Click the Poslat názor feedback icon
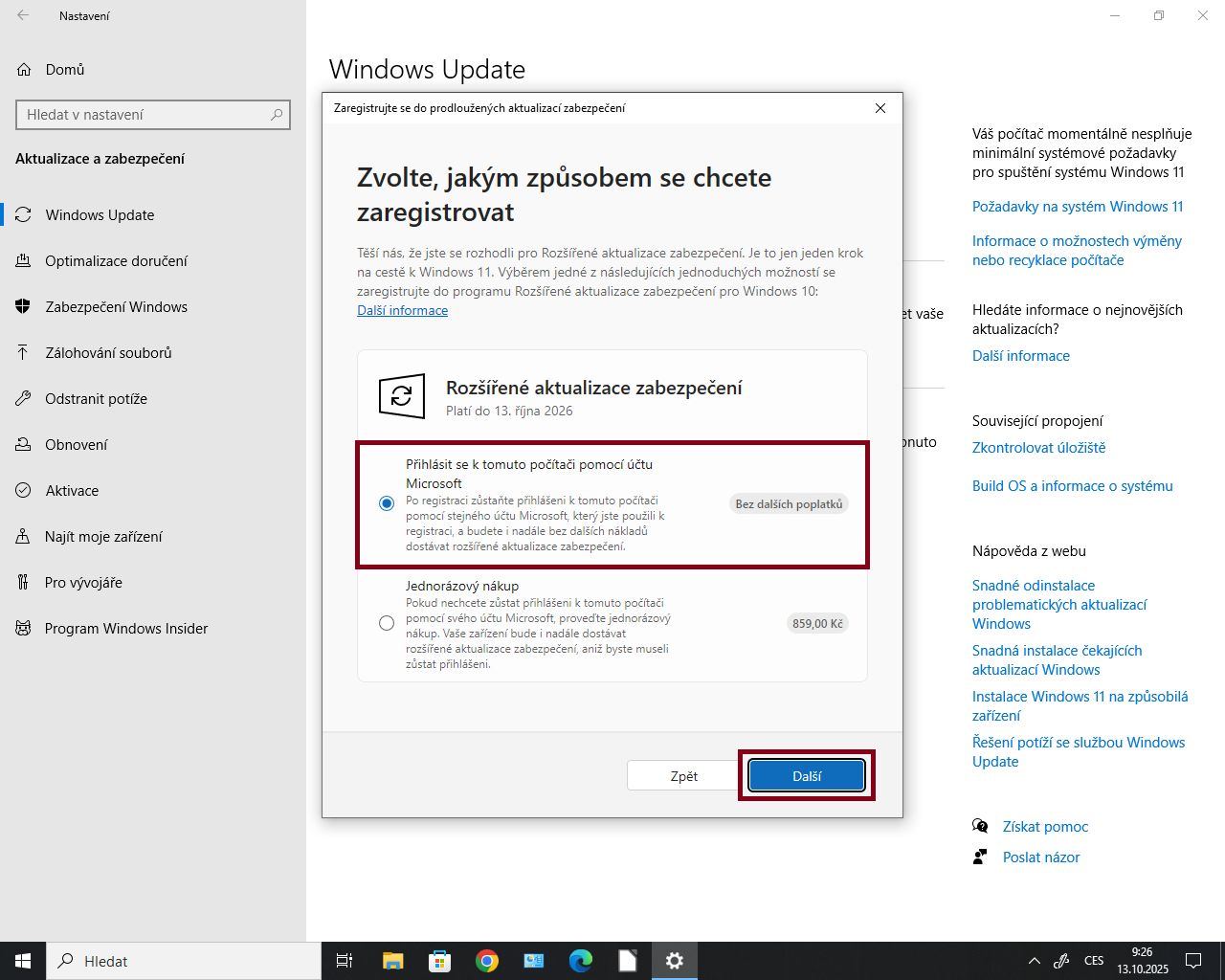The image size is (1225, 980). (980, 857)
